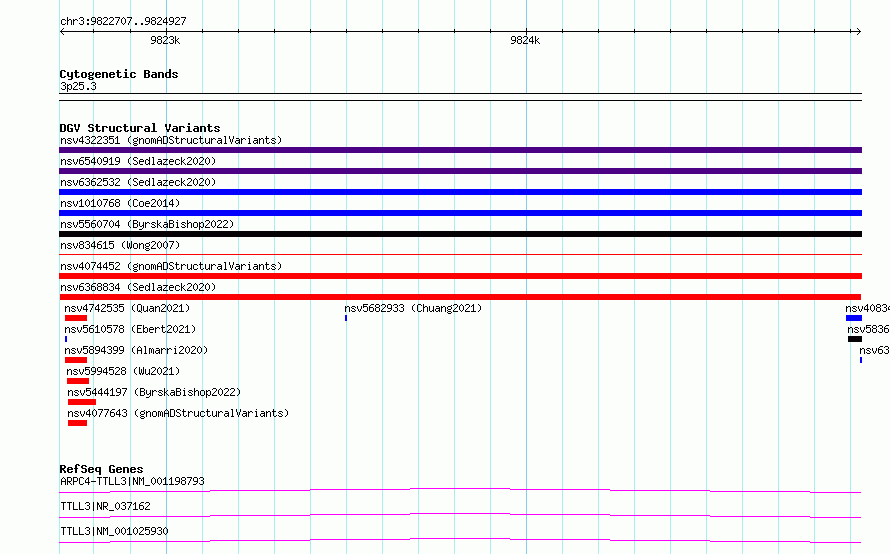The image size is (890, 554).
Task: Open nsv5444197 (ByrskaBishop2022) label
Action: (x=154, y=392)
